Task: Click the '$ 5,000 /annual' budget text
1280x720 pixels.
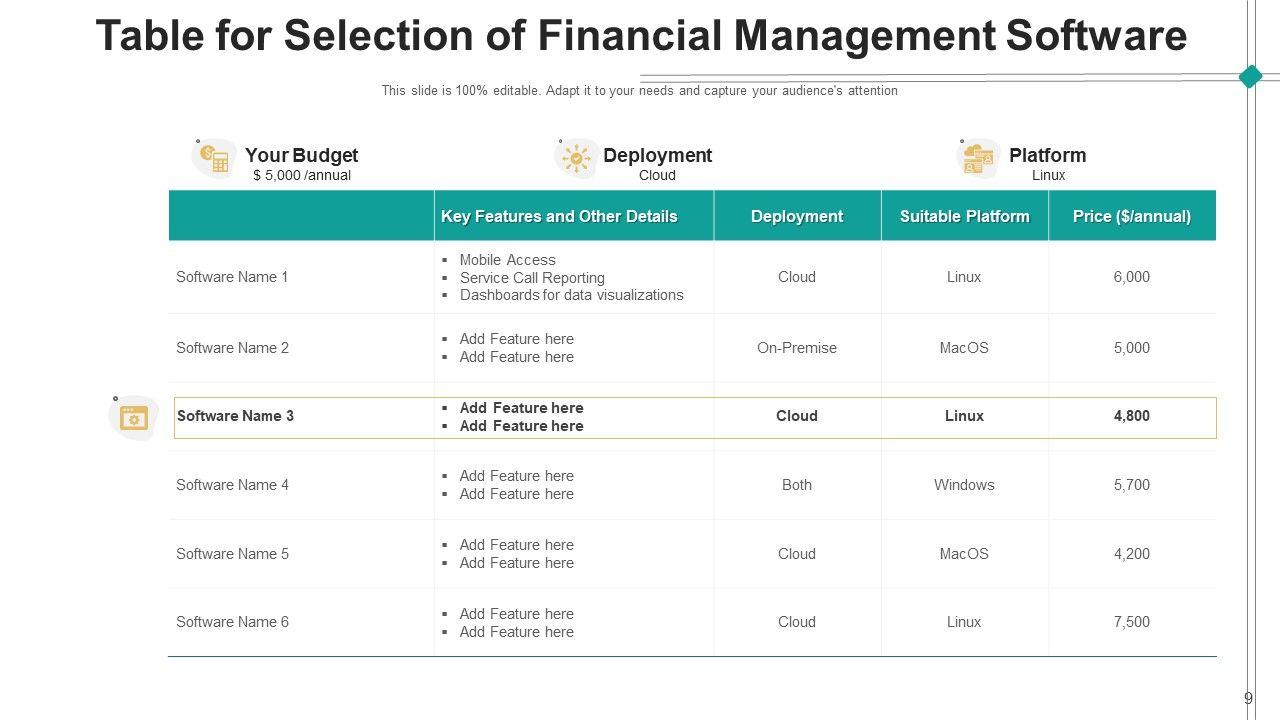Action: pyautogui.click(x=302, y=175)
